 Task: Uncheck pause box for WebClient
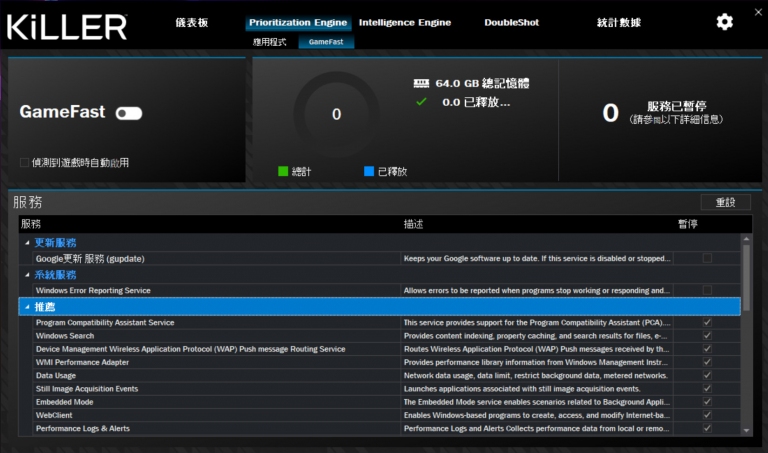click(x=707, y=415)
